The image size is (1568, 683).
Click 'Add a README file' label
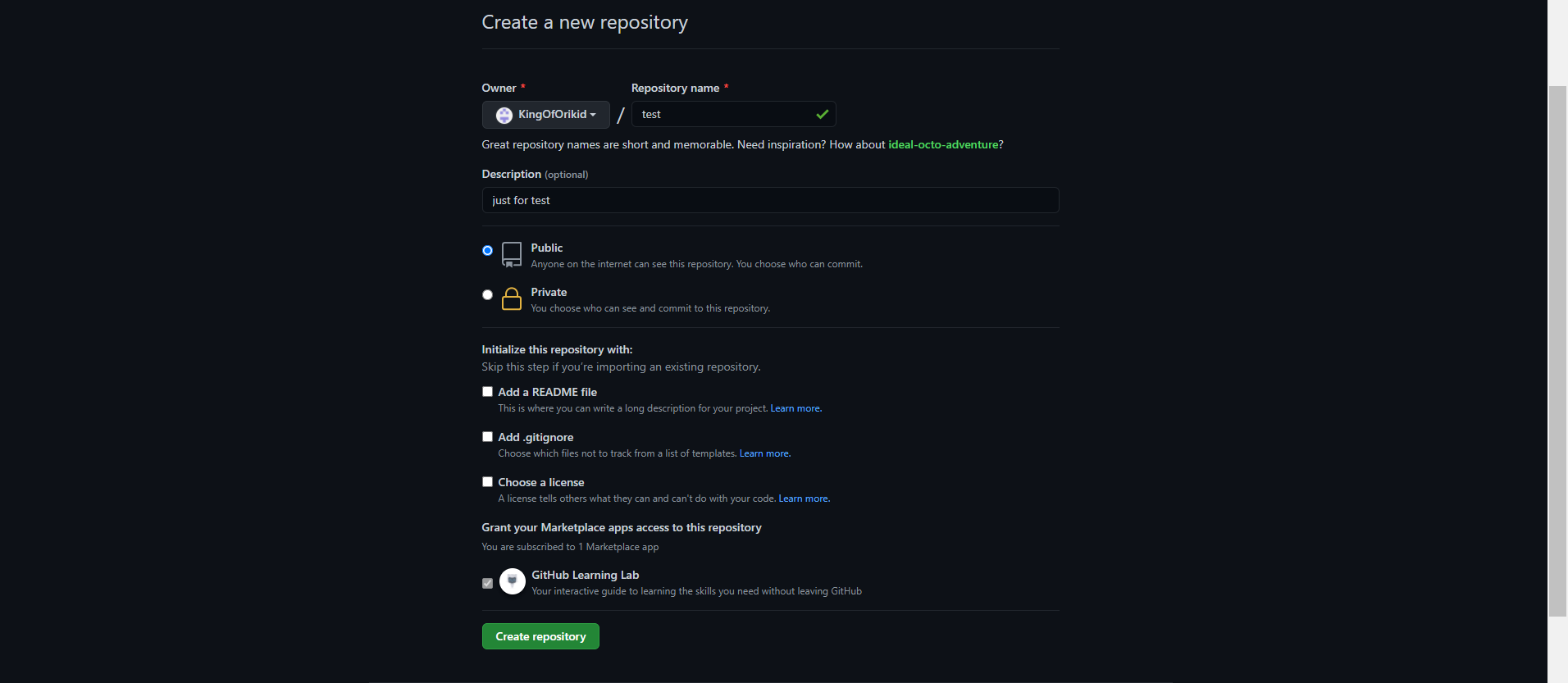click(x=547, y=392)
